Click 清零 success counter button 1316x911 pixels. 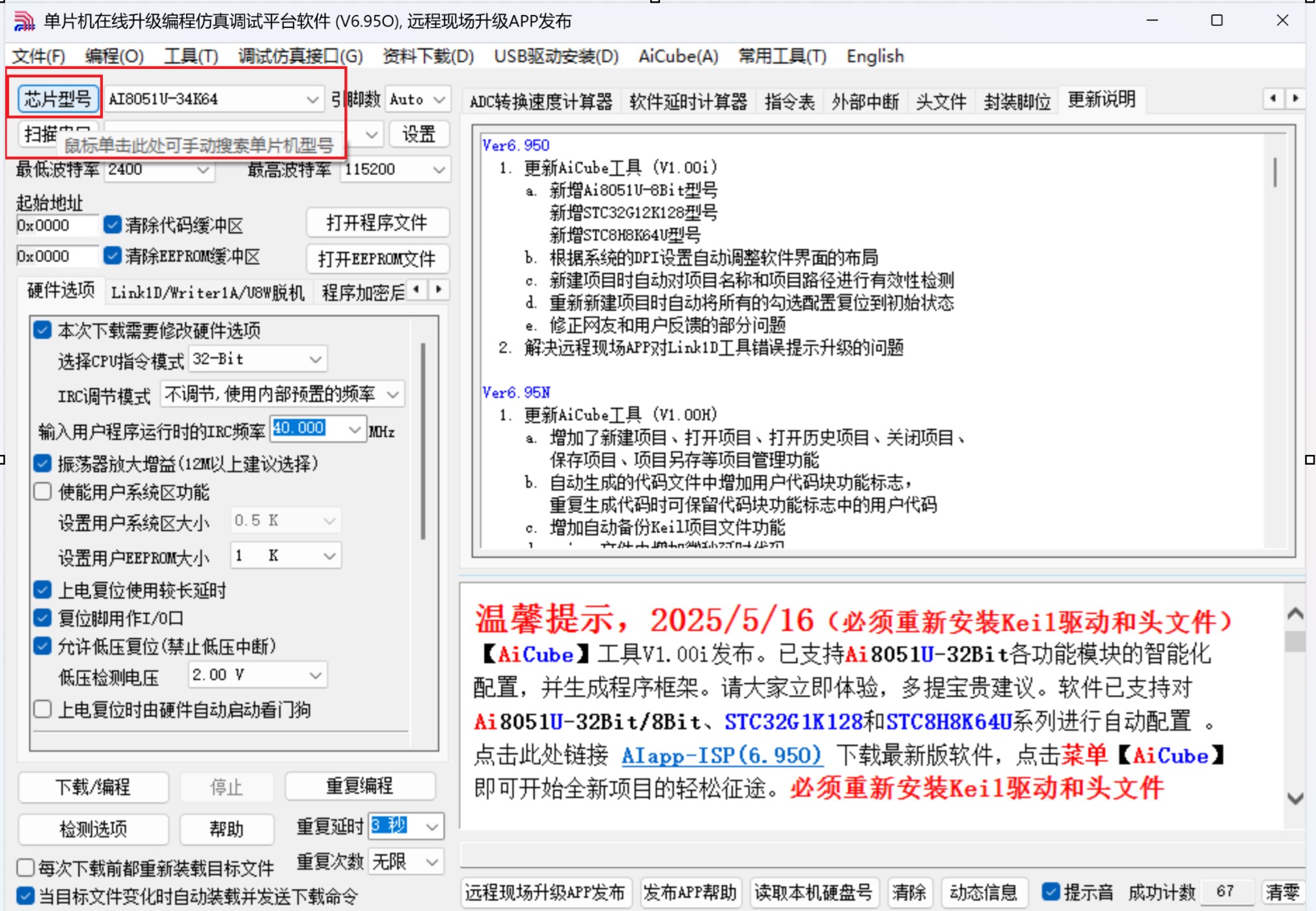[x=1282, y=892]
